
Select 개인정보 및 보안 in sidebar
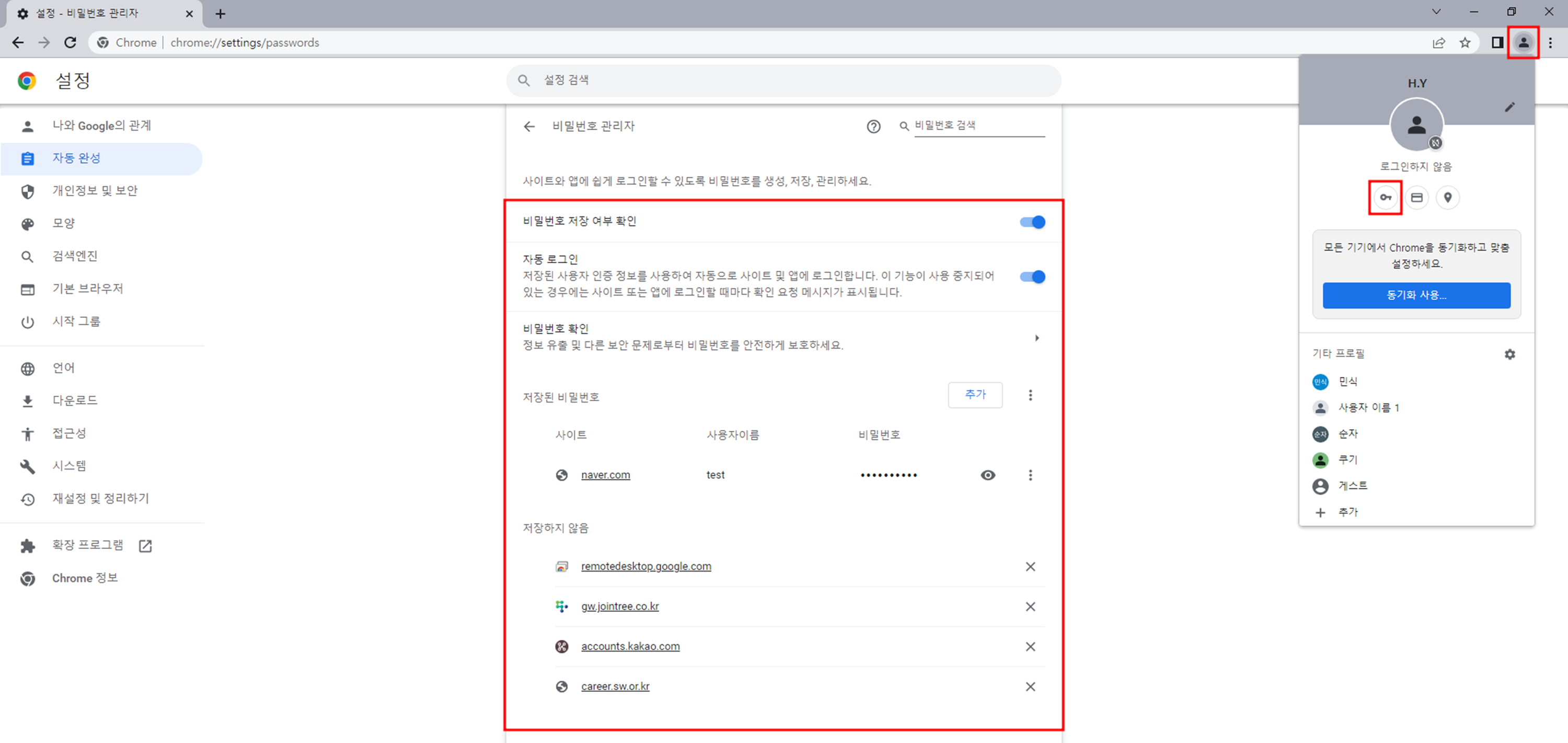(x=95, y=191)
